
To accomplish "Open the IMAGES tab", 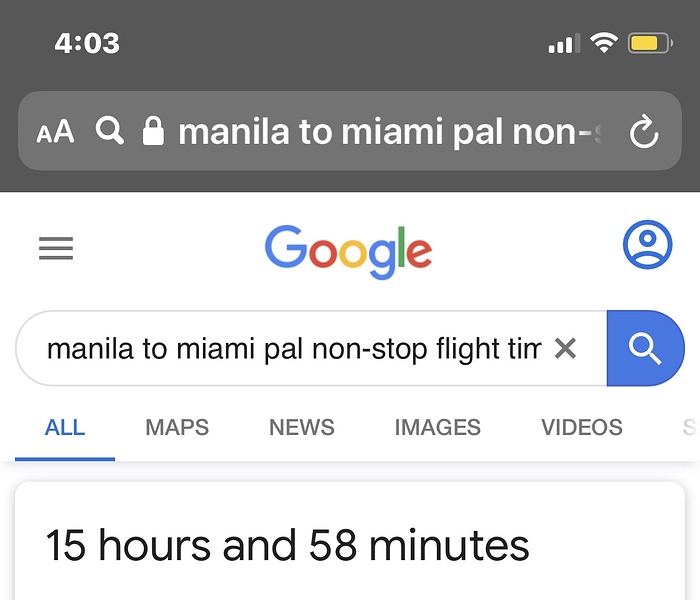I will [x=437, y=428].
